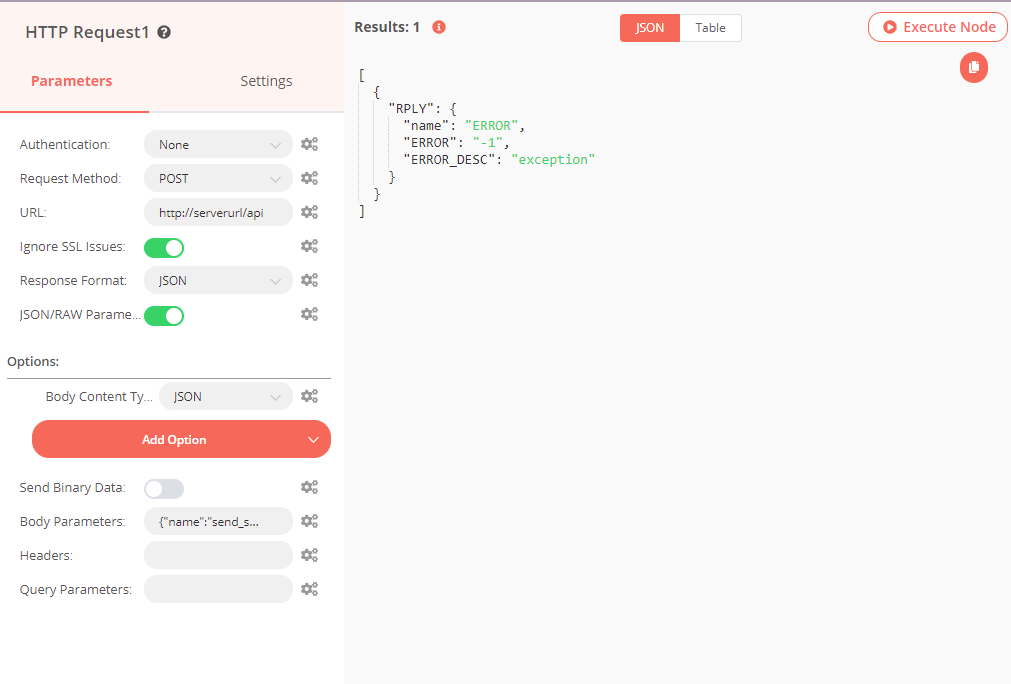The width and height of the screenshot is (1011, 684).
Task: Enable the Send Binary Data toggle
Action: (164, 488)
